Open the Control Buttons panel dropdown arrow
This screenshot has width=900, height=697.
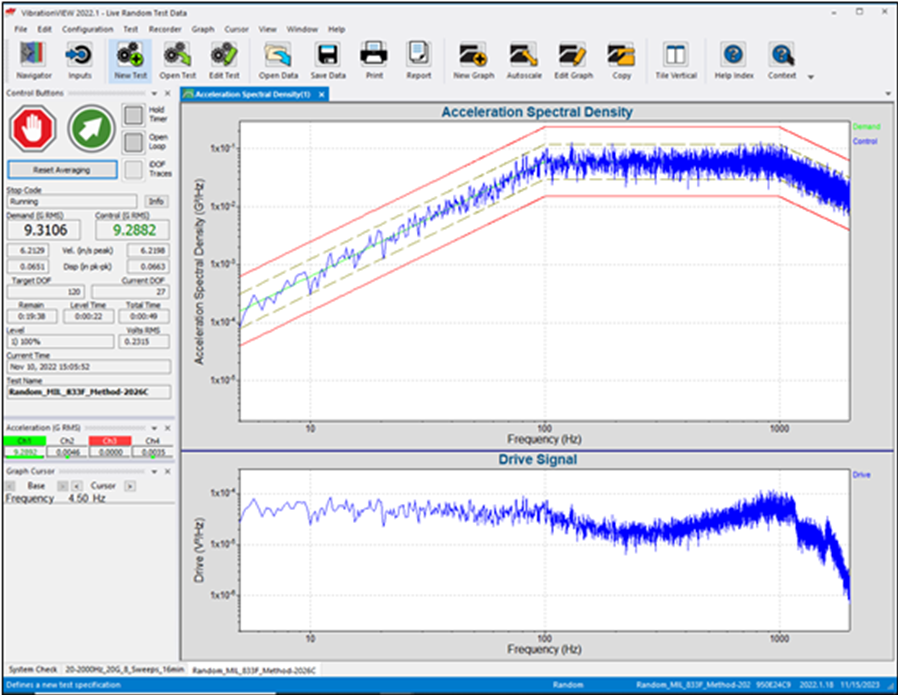tap(156, 93)
